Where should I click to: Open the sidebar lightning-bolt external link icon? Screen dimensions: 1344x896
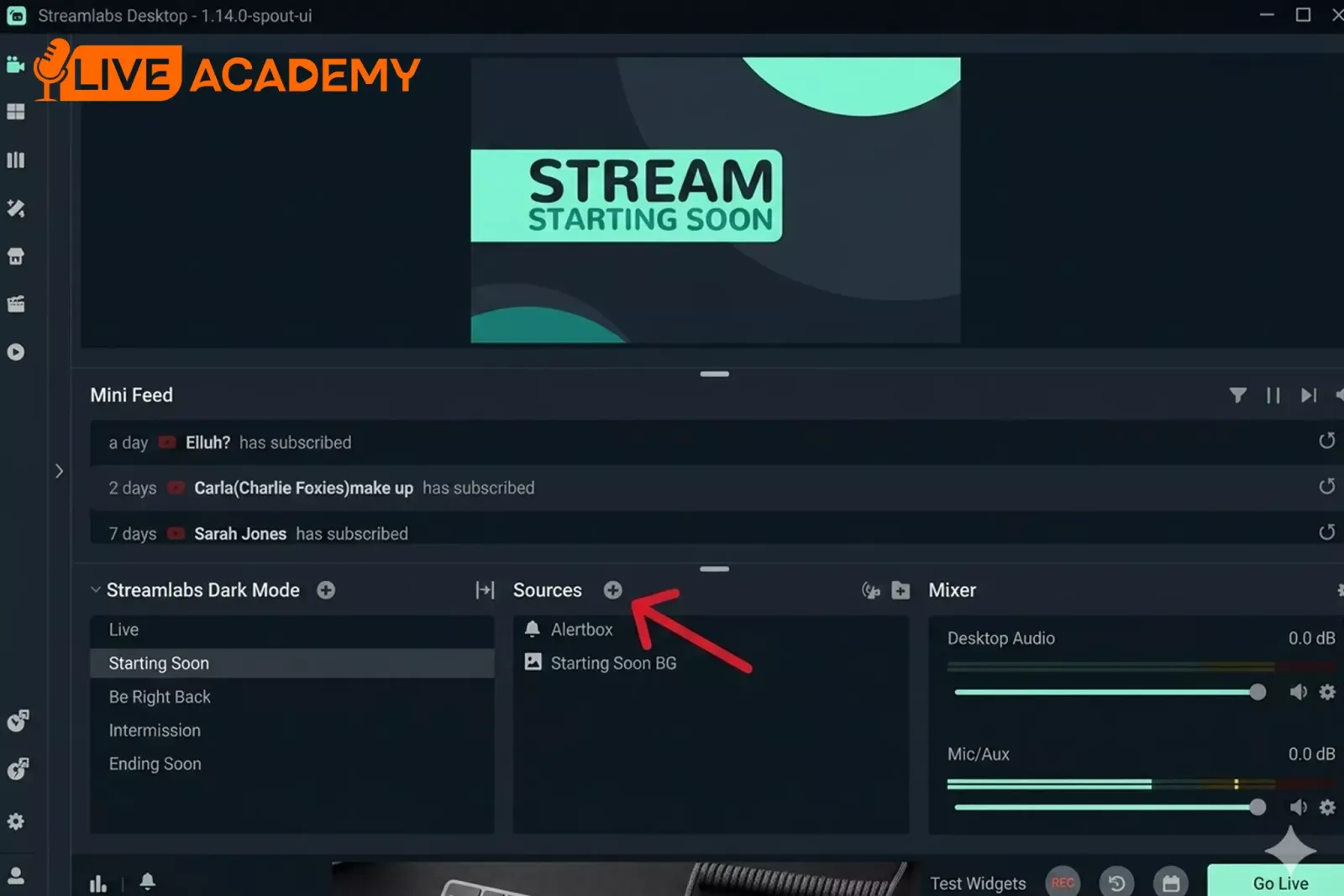tap(18, 768)
